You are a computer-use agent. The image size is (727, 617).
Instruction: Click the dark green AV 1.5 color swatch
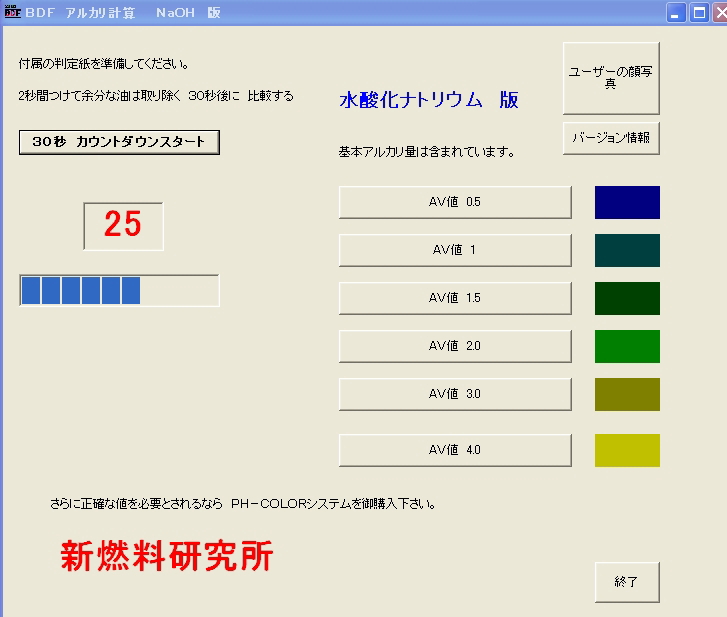coord(627,298)
